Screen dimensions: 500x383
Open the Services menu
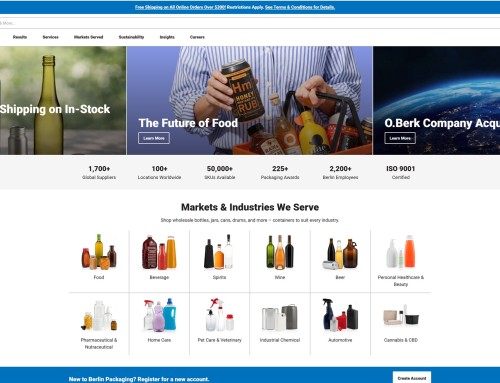click(50, 37)
